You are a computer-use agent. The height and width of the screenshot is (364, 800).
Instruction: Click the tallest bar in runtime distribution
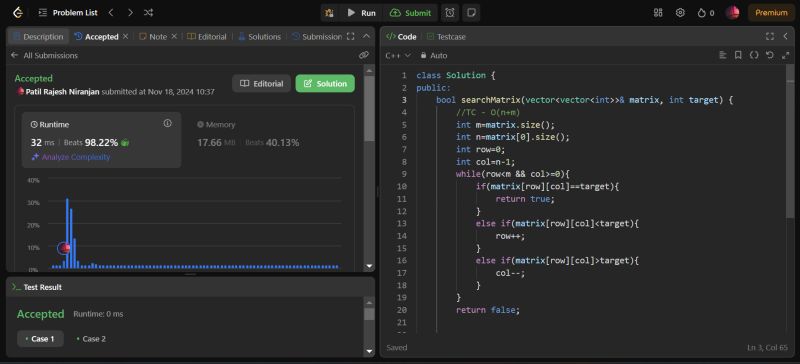(67, 233)
